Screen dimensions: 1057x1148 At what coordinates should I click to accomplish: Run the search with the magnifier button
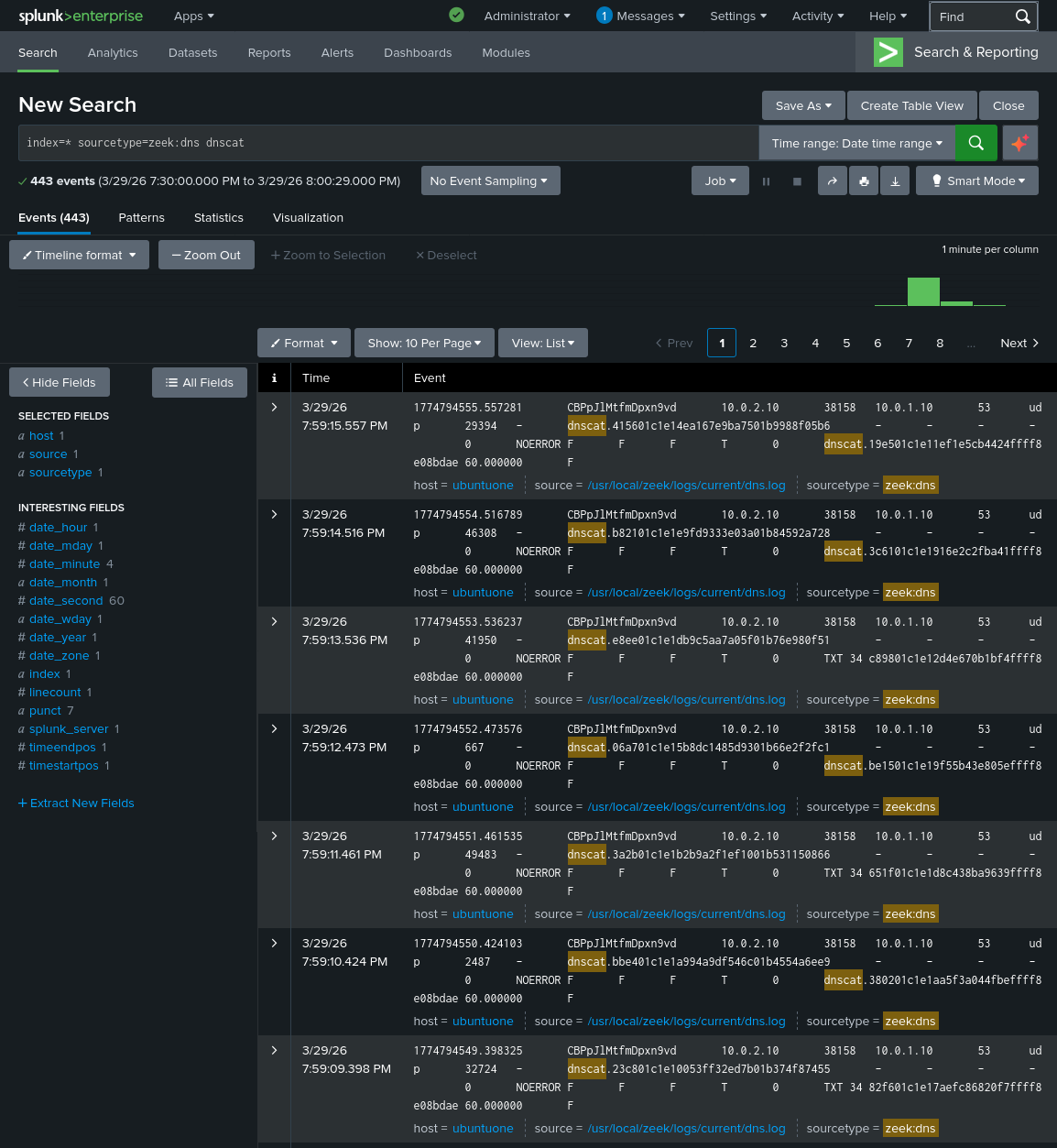(x=975, y=143)
